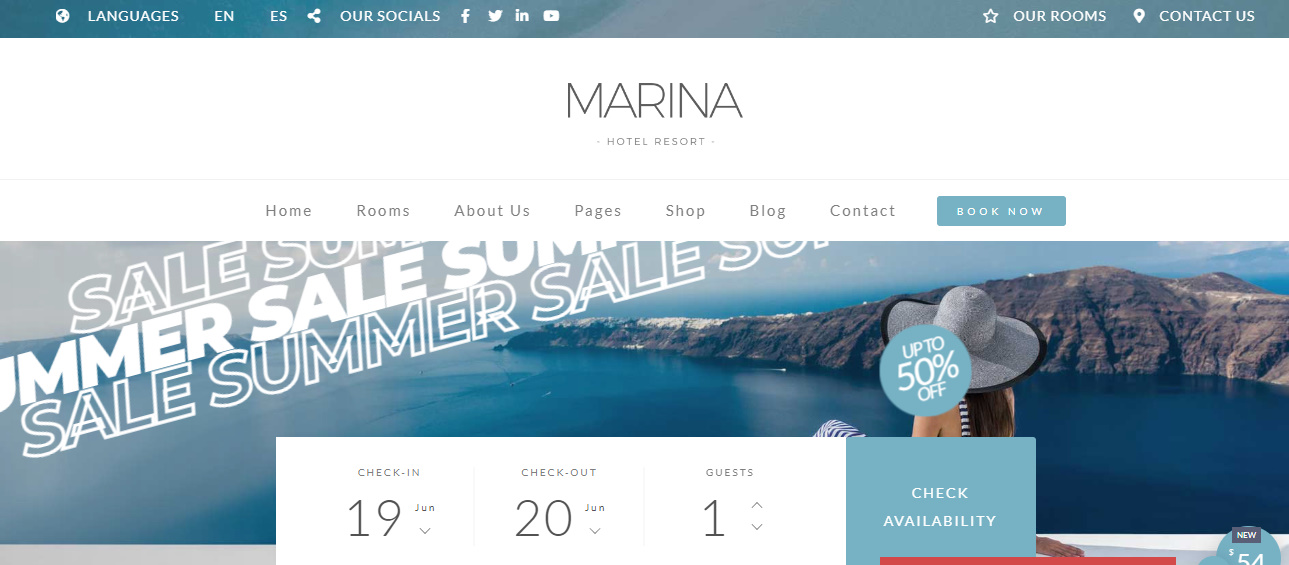Open the Facebook social icon

[465, 16]
